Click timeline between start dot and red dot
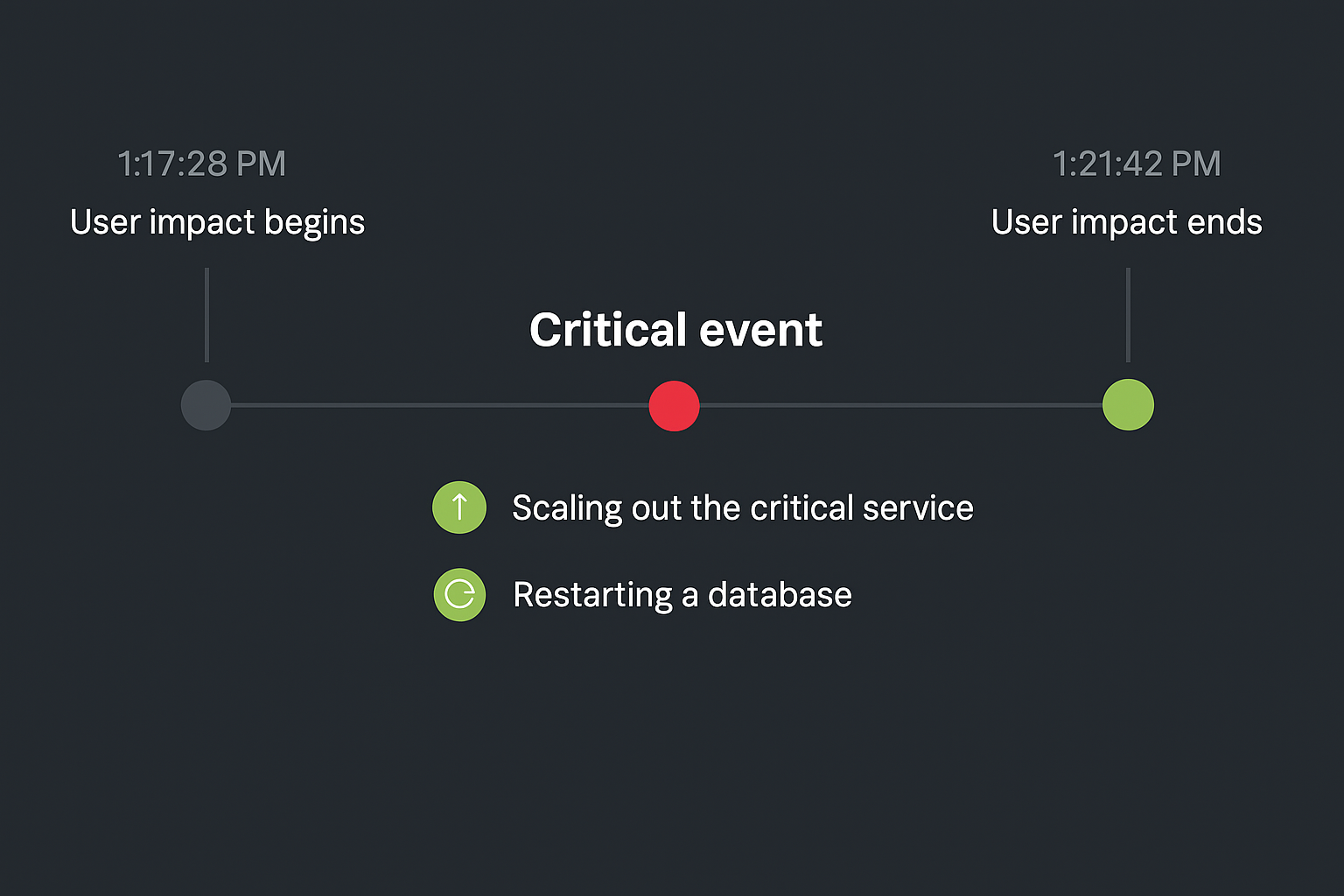 point(437,405)
